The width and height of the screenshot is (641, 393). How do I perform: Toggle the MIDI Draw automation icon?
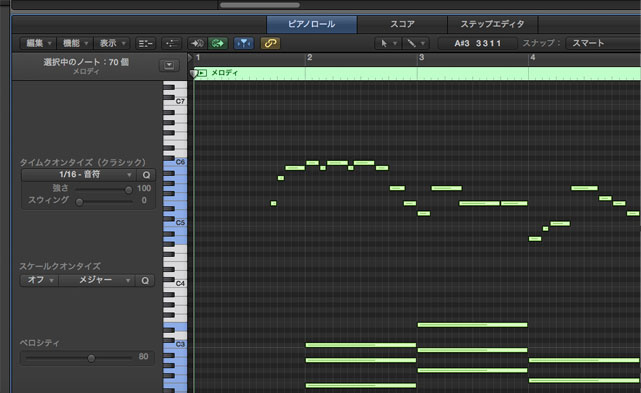tap(172, 43)
